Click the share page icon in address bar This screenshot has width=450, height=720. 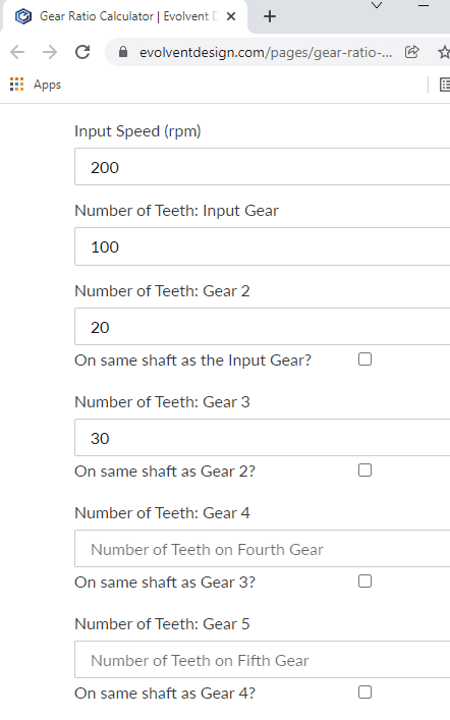point(412,52)
